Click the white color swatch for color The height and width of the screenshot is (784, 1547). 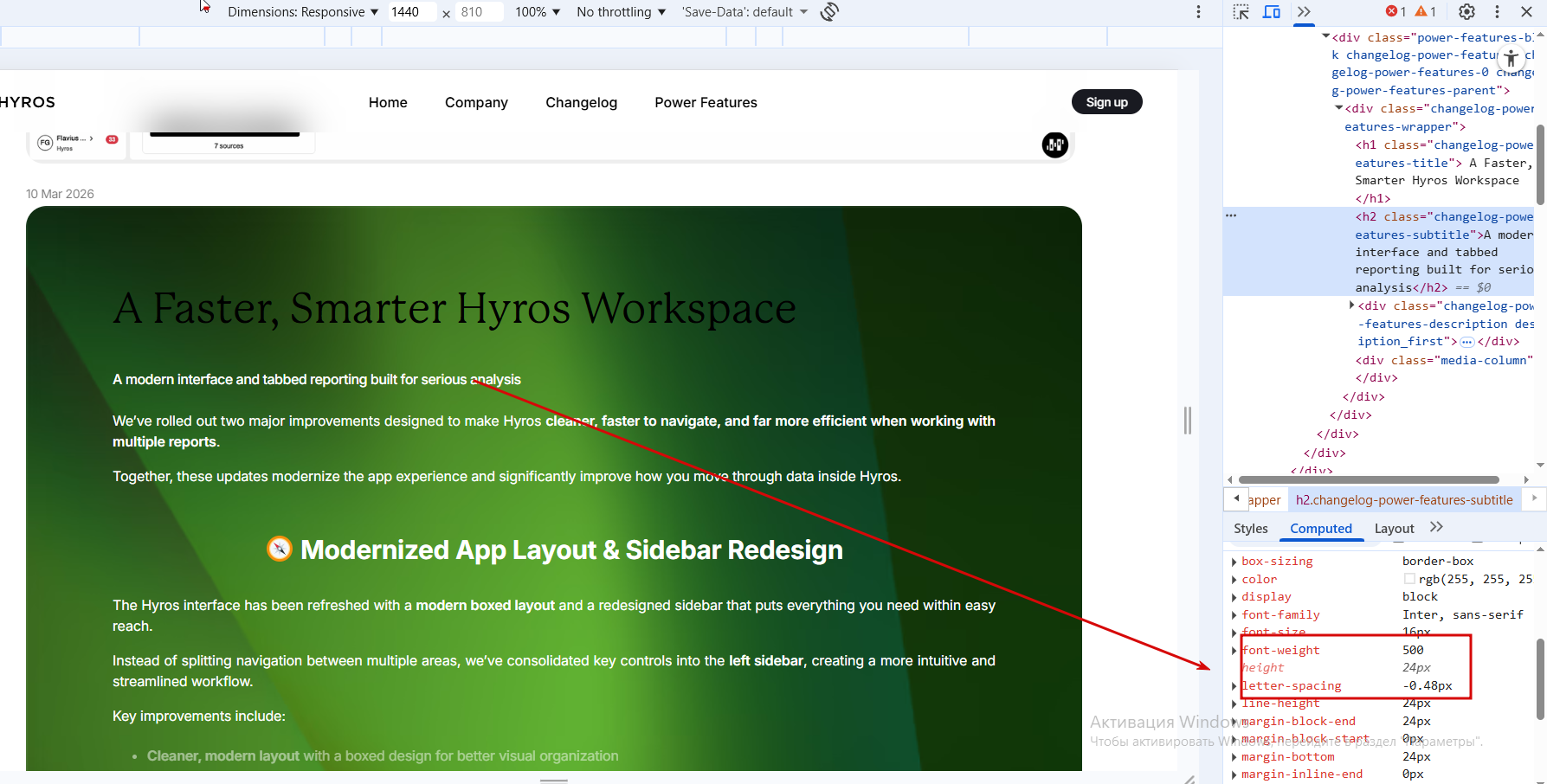[1409, 579]
